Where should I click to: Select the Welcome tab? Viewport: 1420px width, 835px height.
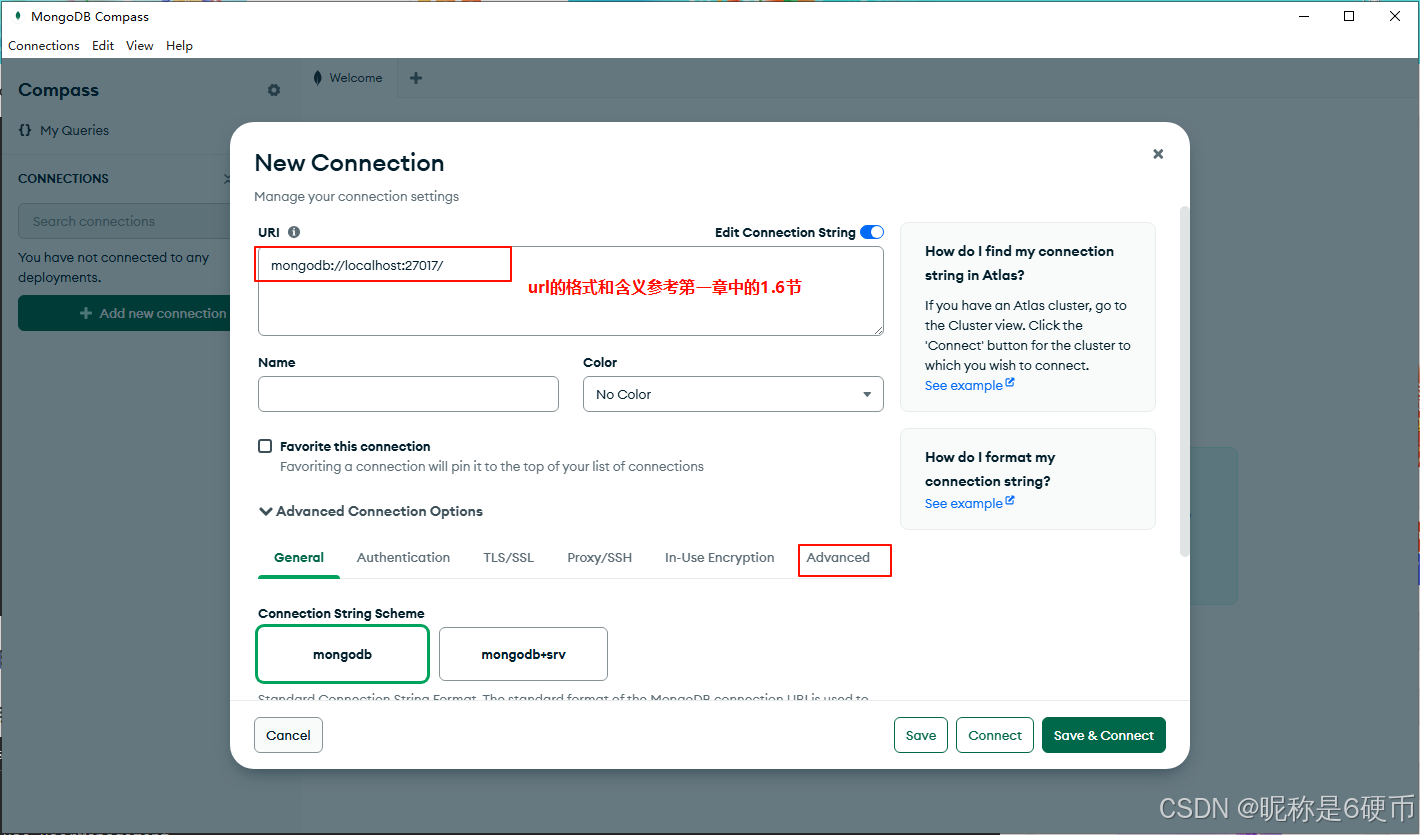tap(348, 78)
